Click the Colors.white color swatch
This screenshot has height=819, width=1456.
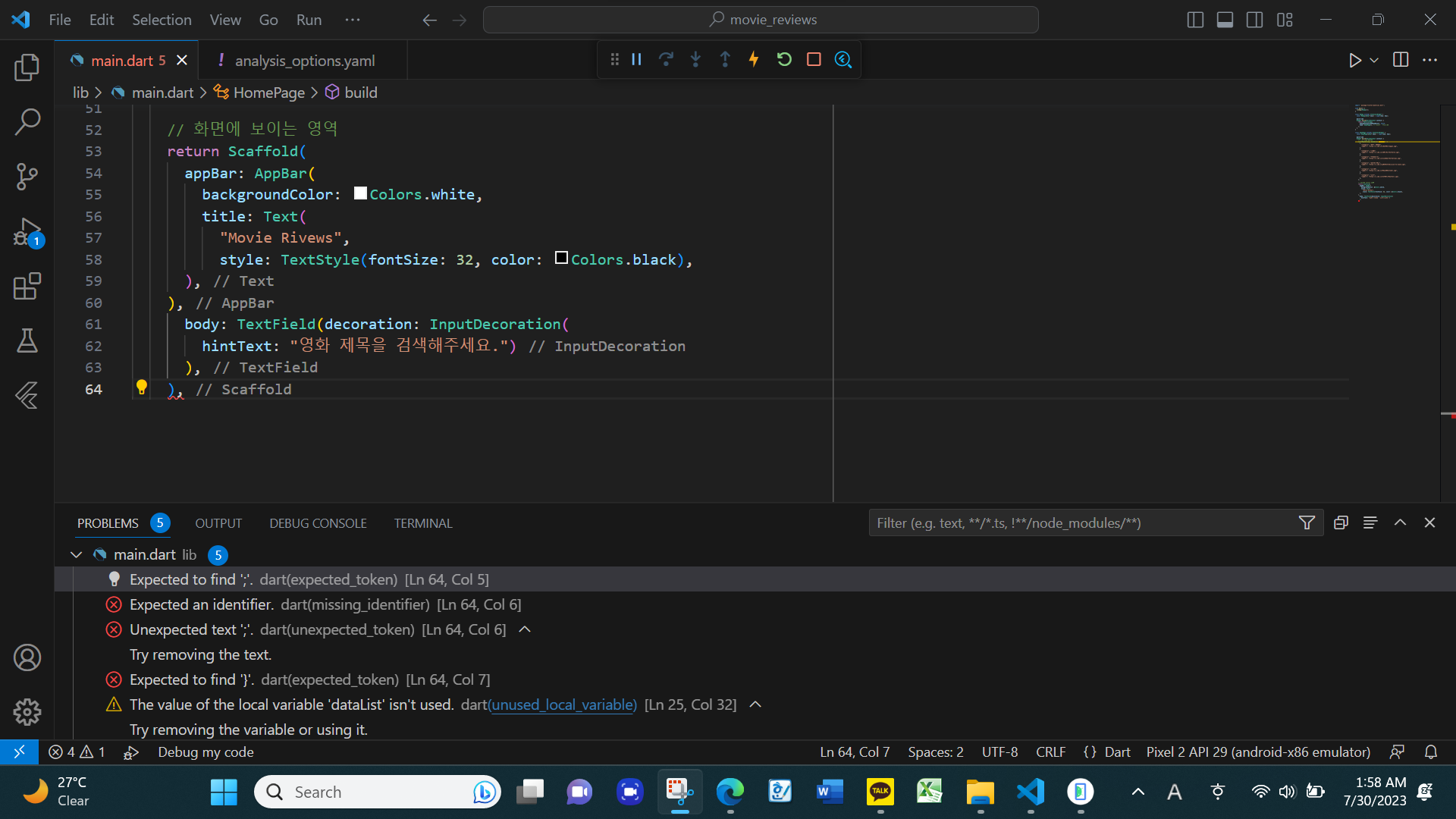360,193
